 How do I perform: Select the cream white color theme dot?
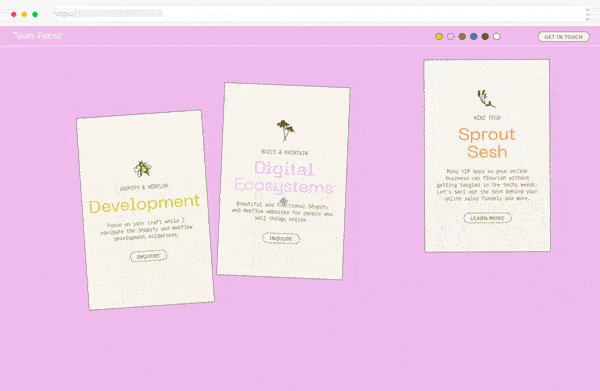click(x=496, y=36)
